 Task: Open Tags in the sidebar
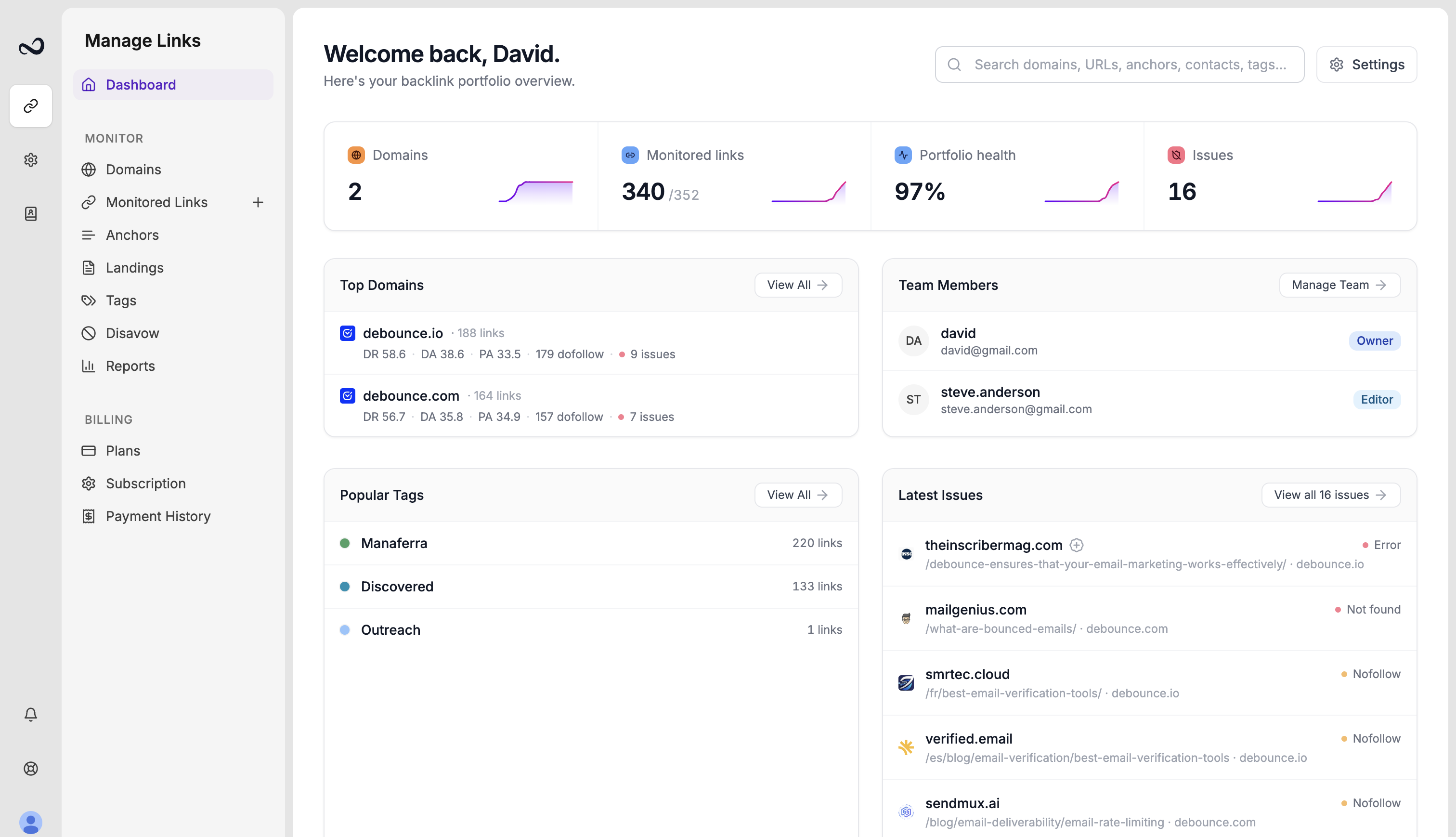tap(173, 301)
